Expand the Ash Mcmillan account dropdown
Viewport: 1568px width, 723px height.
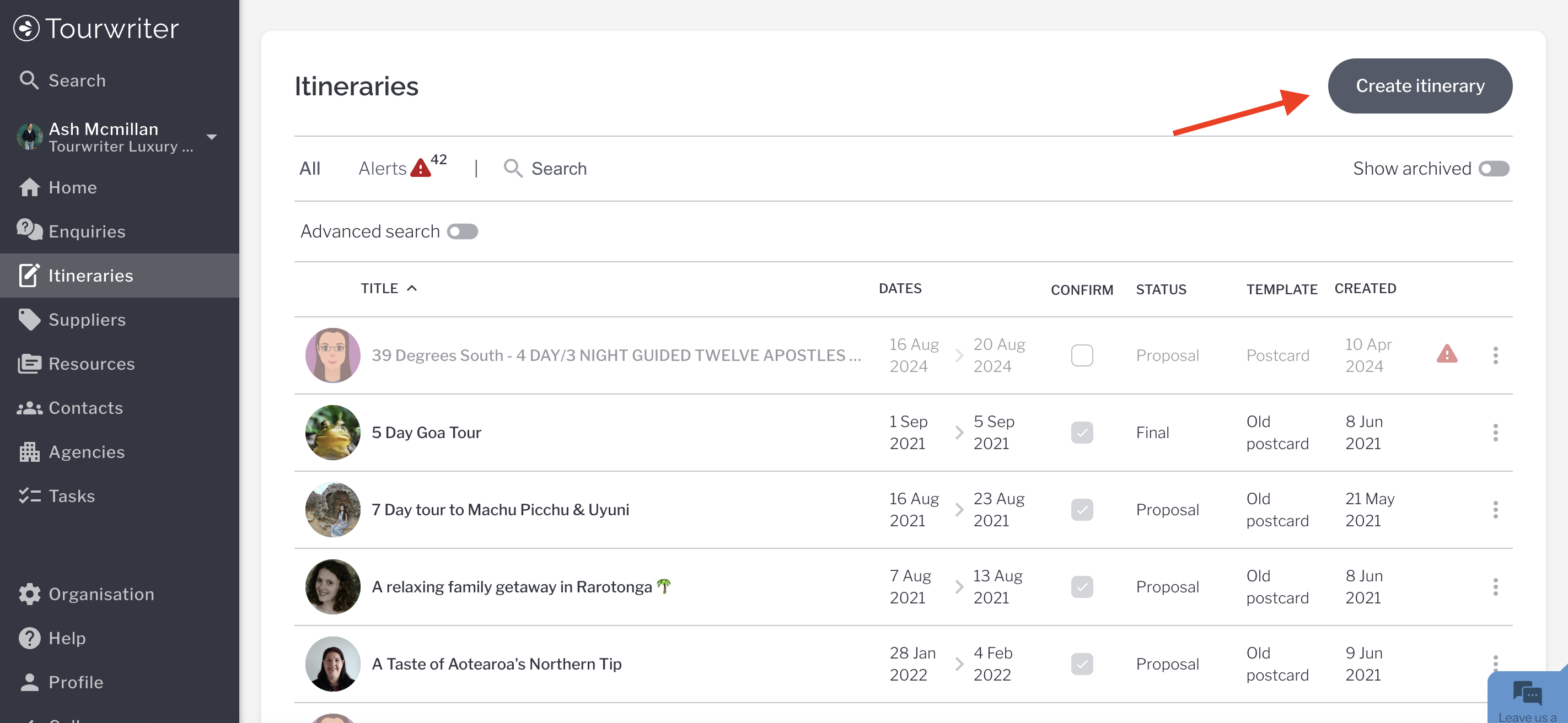[211, 137]
